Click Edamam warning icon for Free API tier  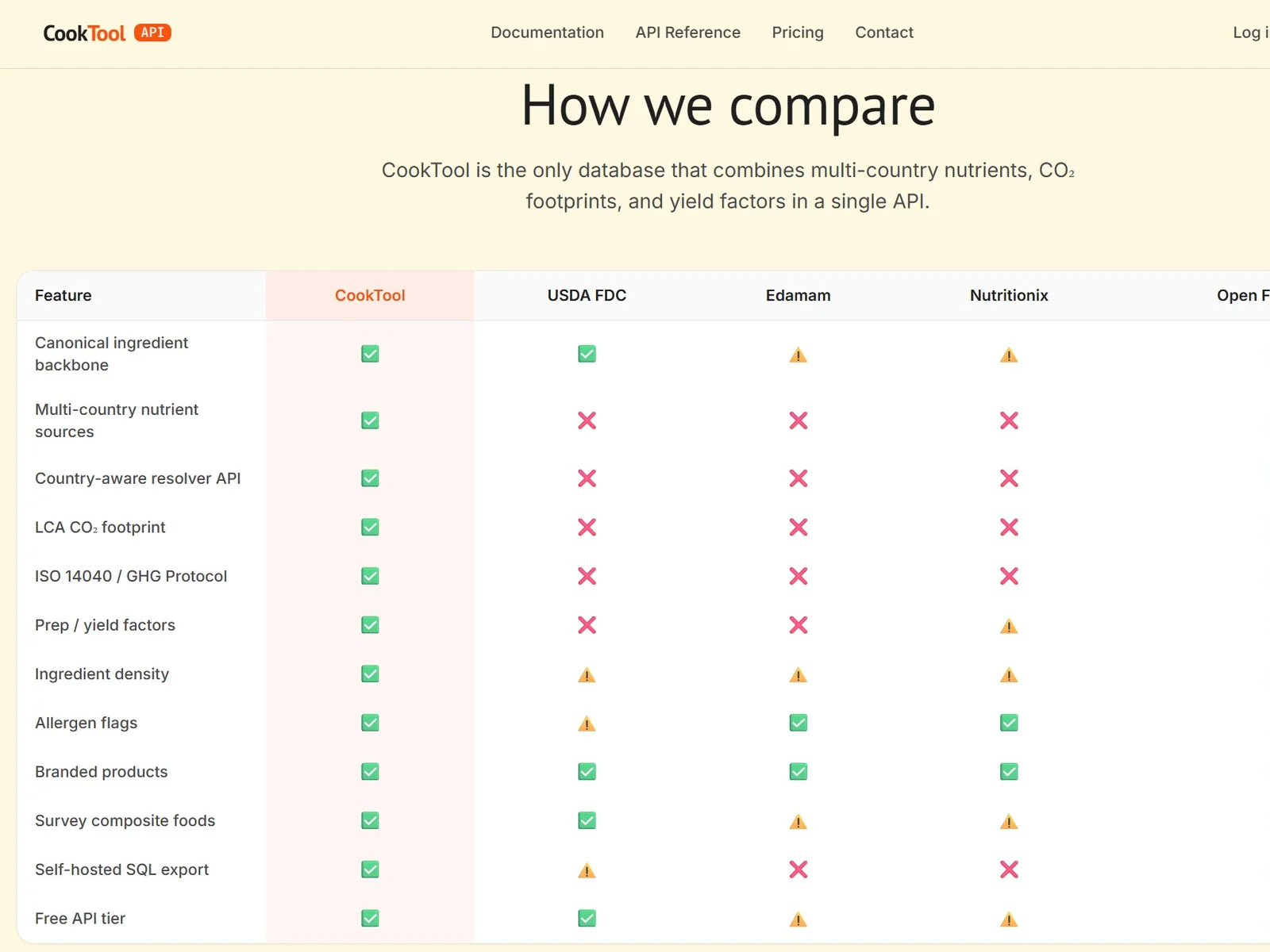(x=798, y=919)
